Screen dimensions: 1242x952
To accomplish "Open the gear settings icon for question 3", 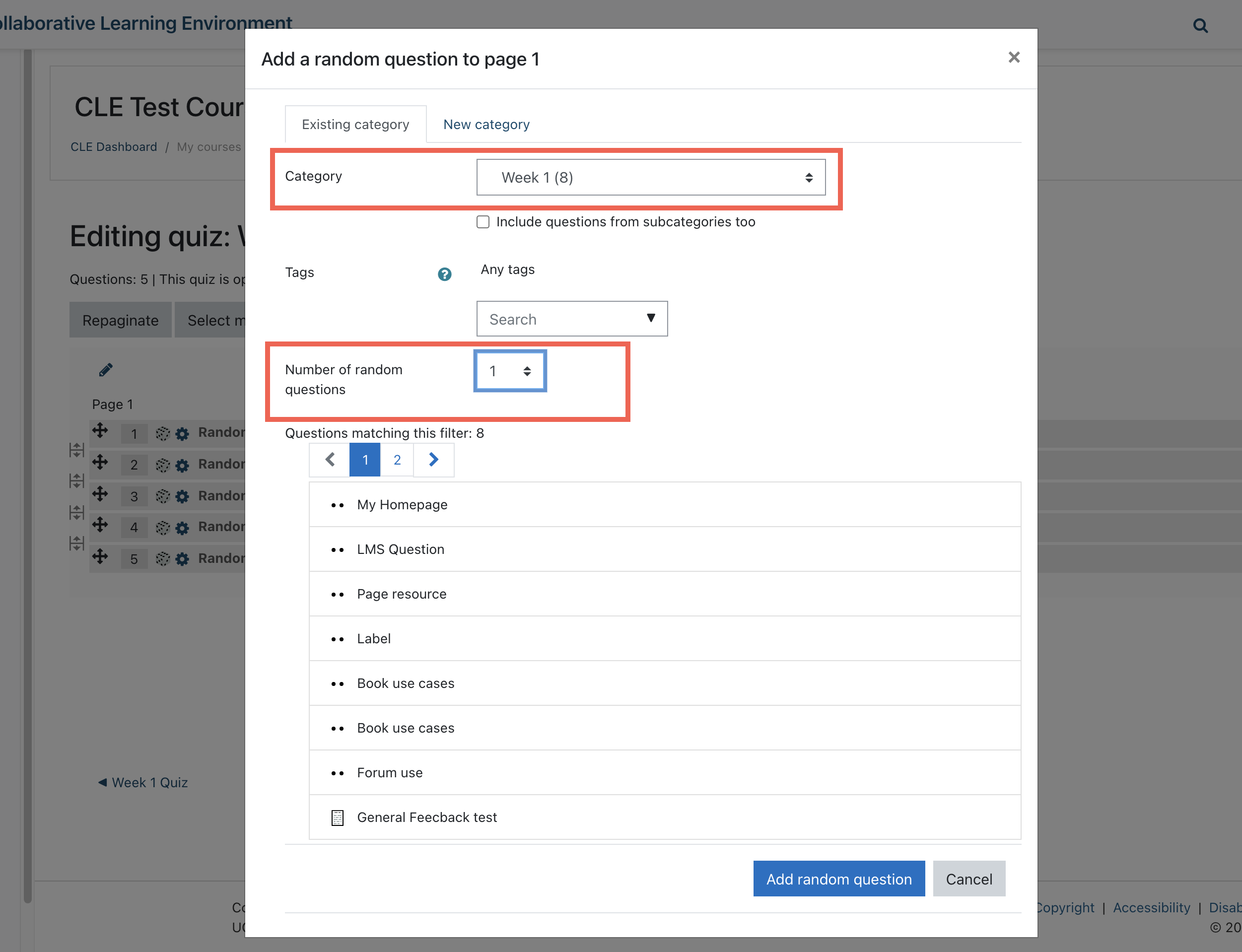I will pyautogui.click(x=182, y=497).
